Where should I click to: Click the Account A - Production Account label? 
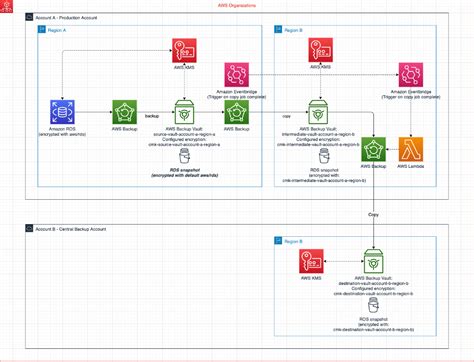click(x=66, y=18)
